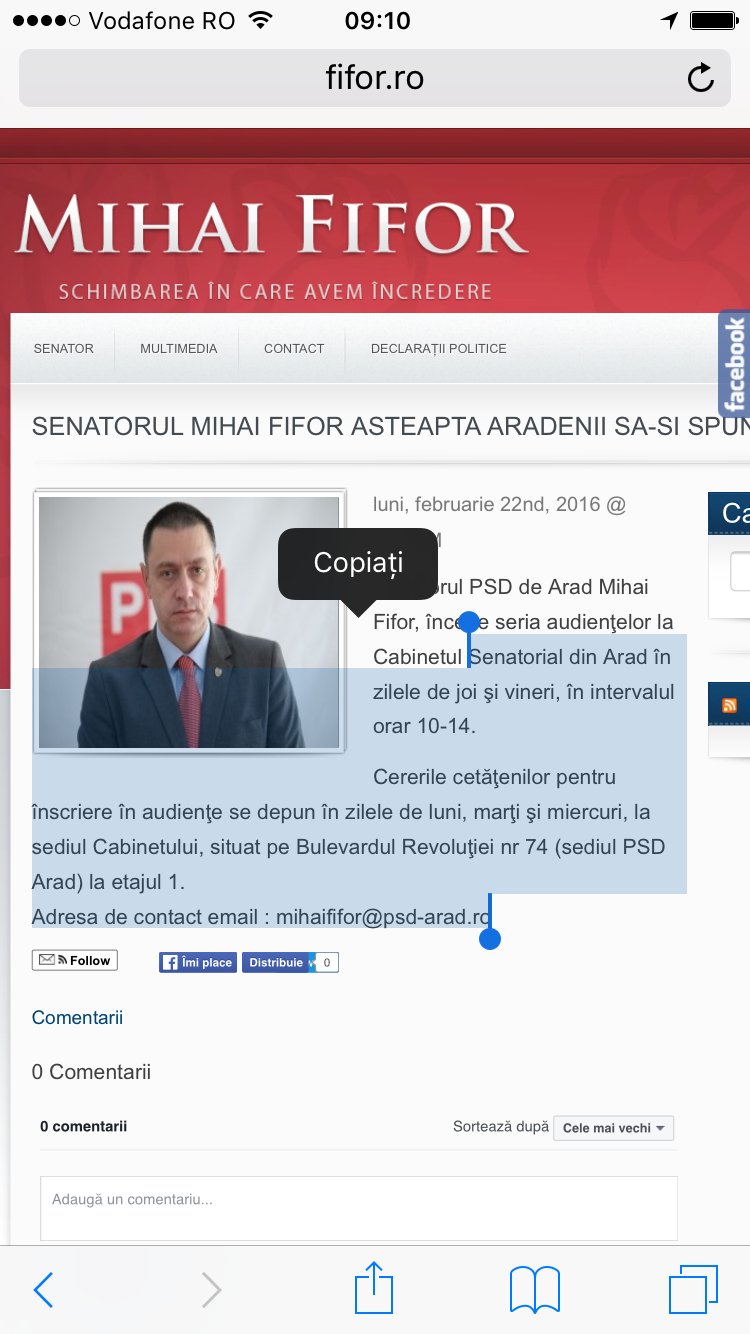Click the RSS feed orange icon
750x1334 pixels.
tap(730, 706)
